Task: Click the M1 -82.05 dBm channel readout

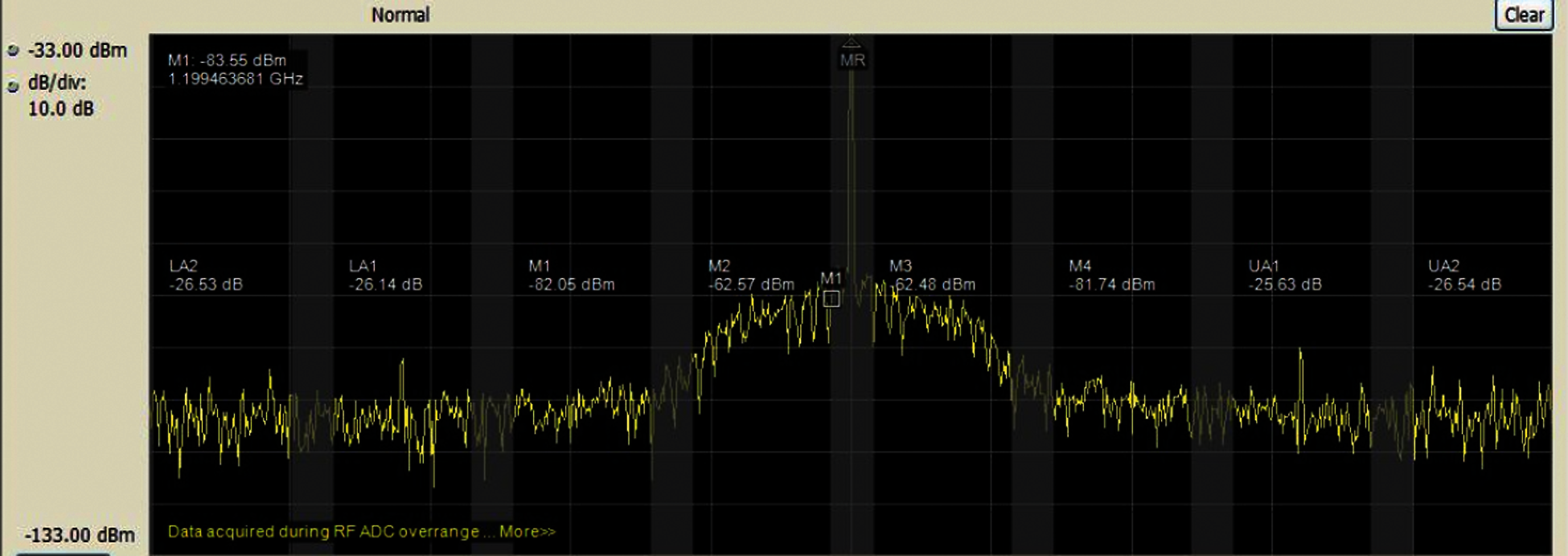Action: 571,276
